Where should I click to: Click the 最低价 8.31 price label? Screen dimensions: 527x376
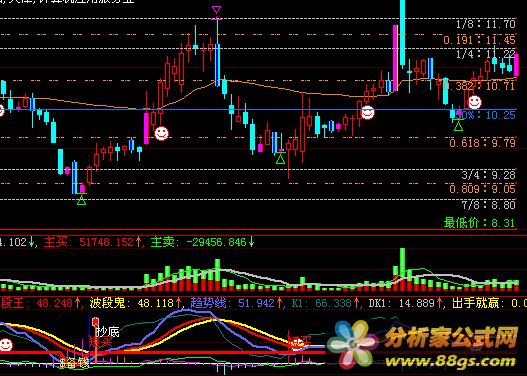point(480,222)
